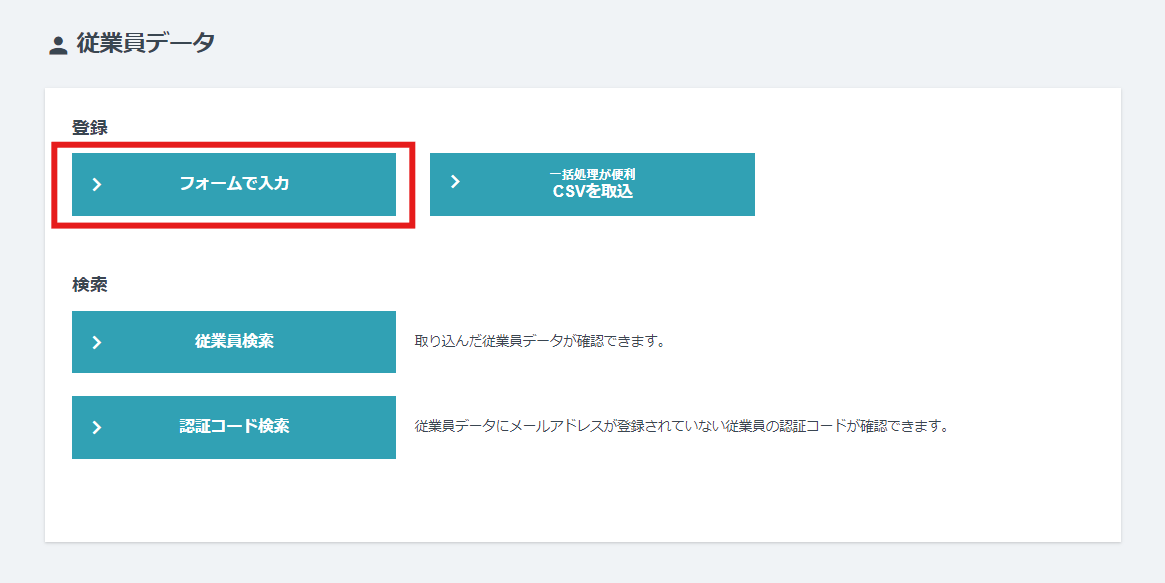Screen dimensions: 1165x583
Task: Click the chevron arrow on 認証コード検索 button
Action: coord(96,427)
